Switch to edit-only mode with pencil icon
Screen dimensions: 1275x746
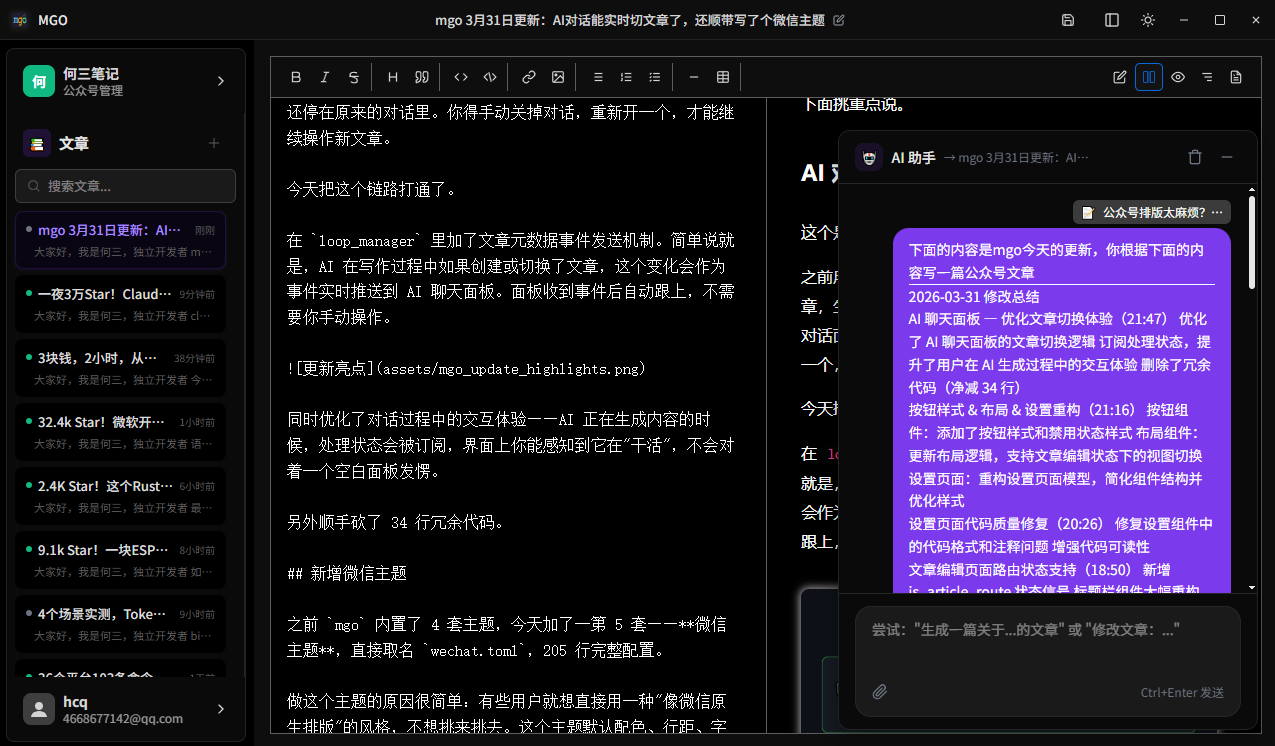[1119, 77]
